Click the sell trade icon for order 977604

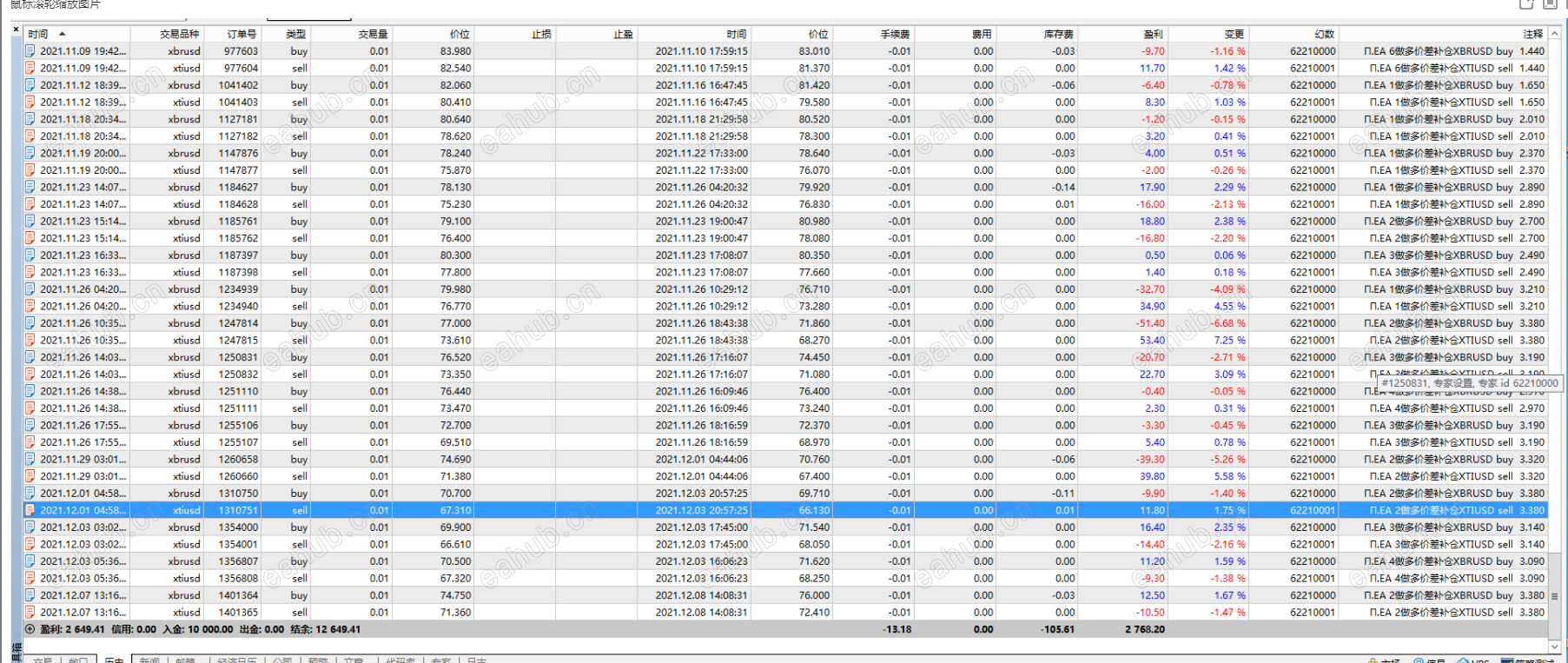point(30,68)
